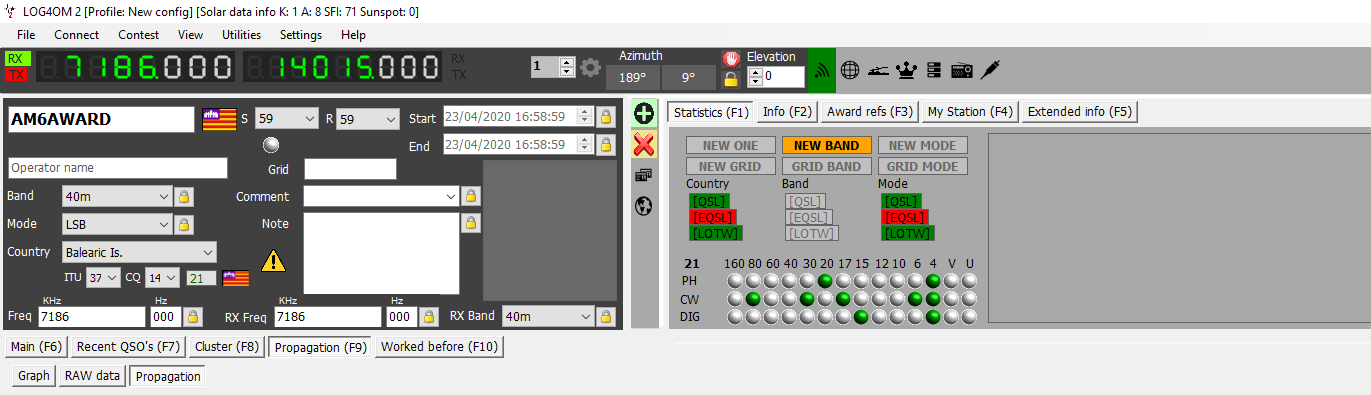Click the red stop-hand rotator icon
This screenshot has height=395, width=1371.
731,58
